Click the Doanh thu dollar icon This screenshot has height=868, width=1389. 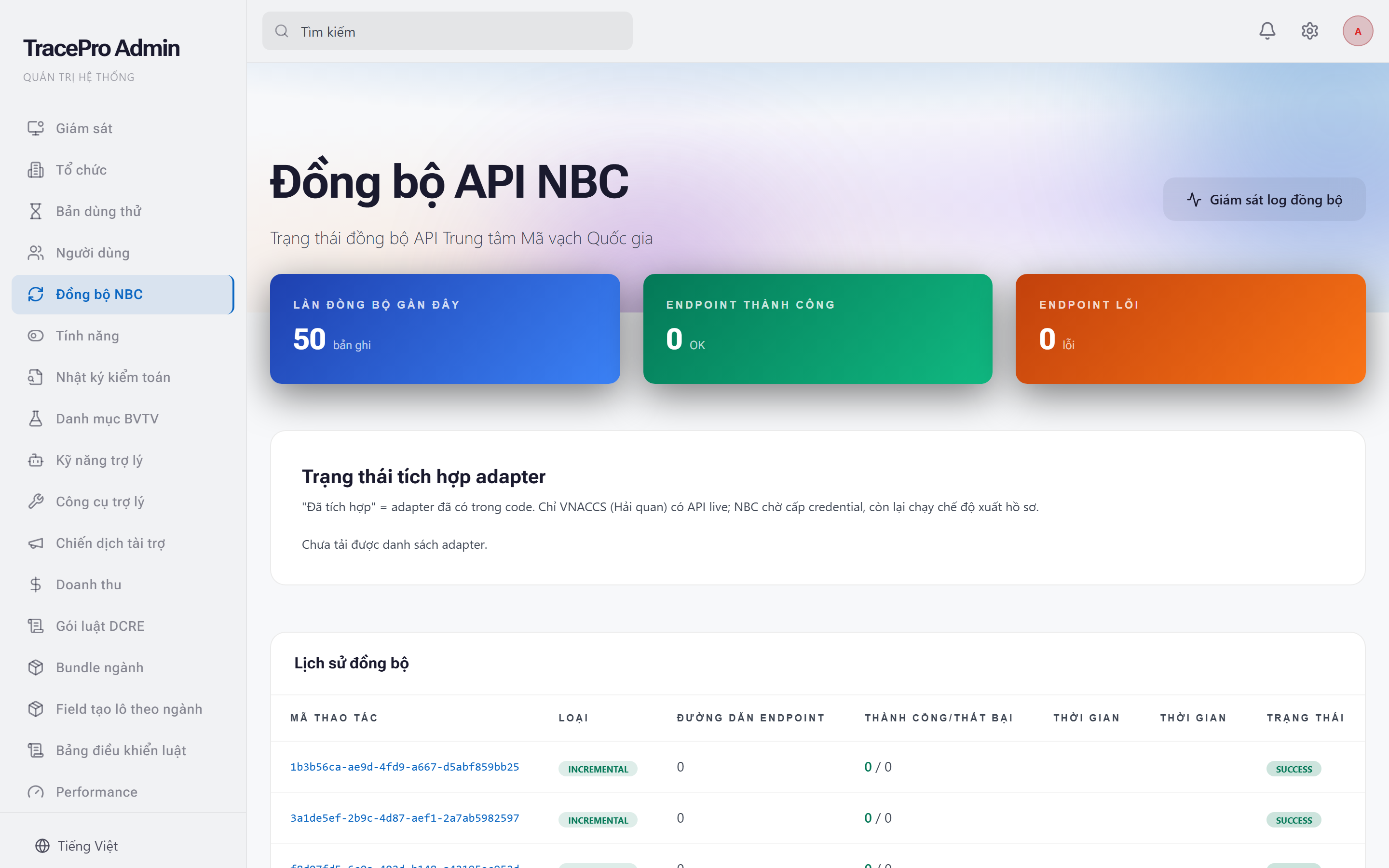[36, 584]
